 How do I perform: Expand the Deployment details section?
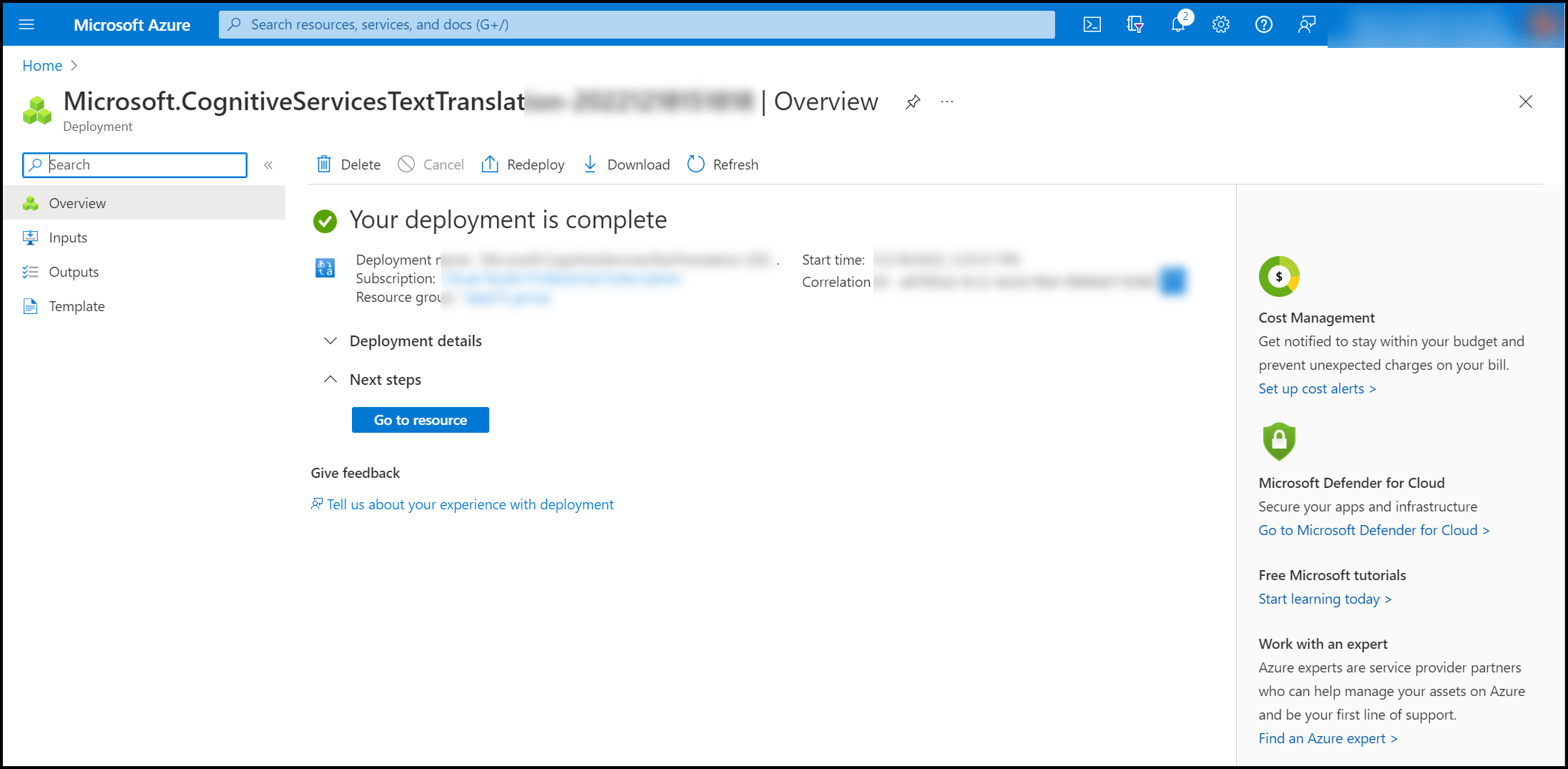[403, 341]
